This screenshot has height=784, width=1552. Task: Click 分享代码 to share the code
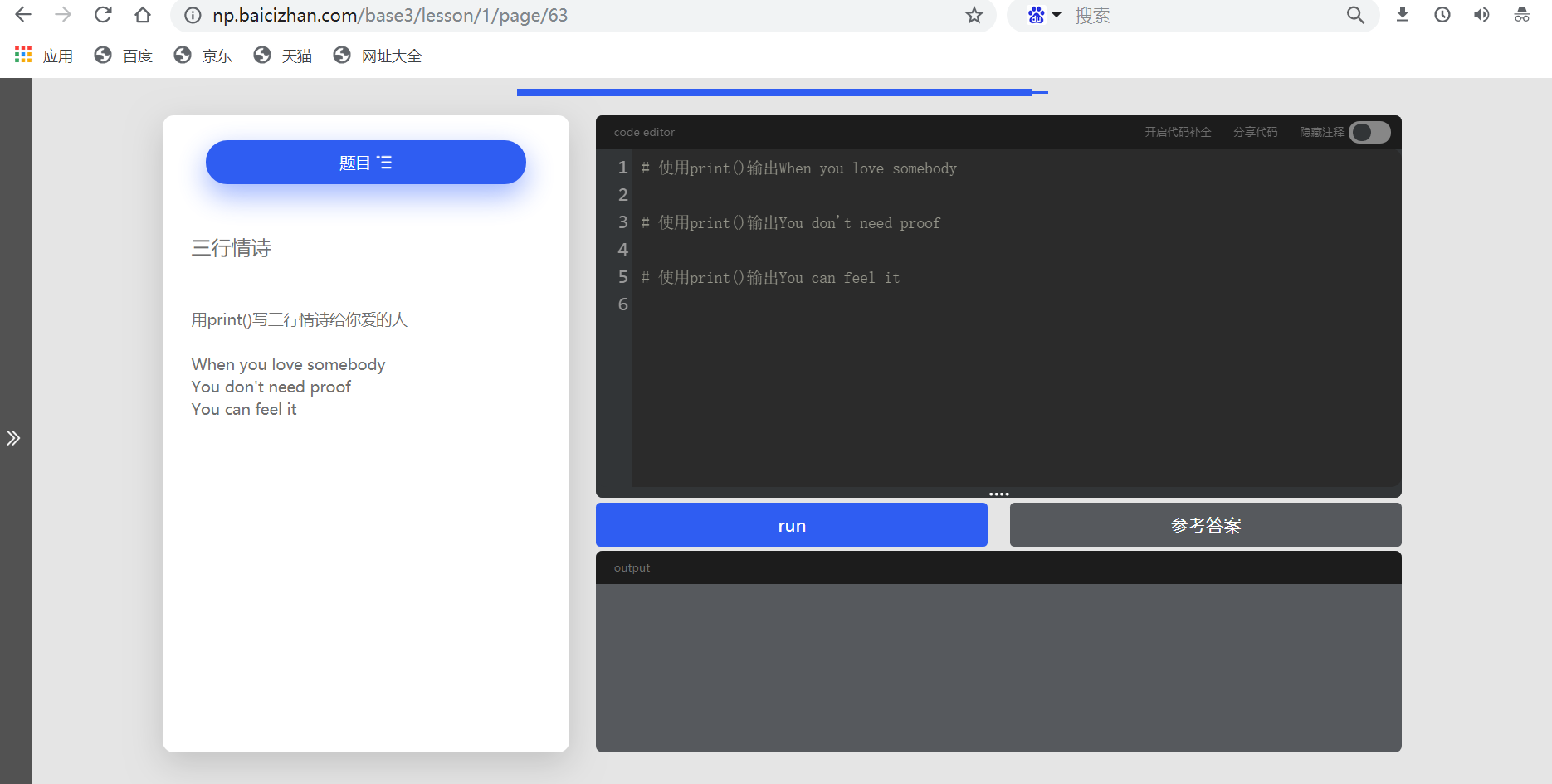pyautogui.click(x=1255, y=133)
